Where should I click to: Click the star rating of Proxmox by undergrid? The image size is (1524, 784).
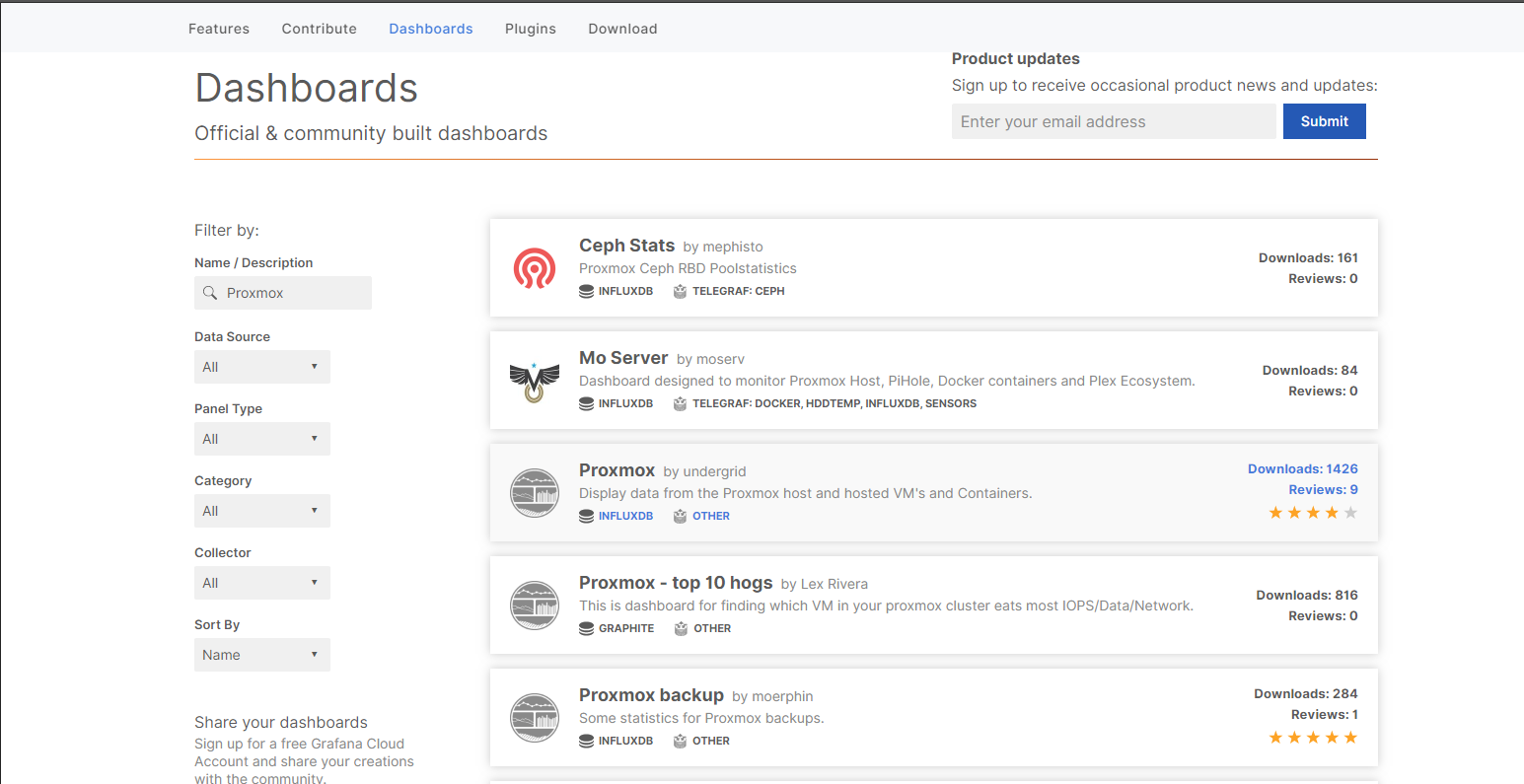tap(1313, 513)
